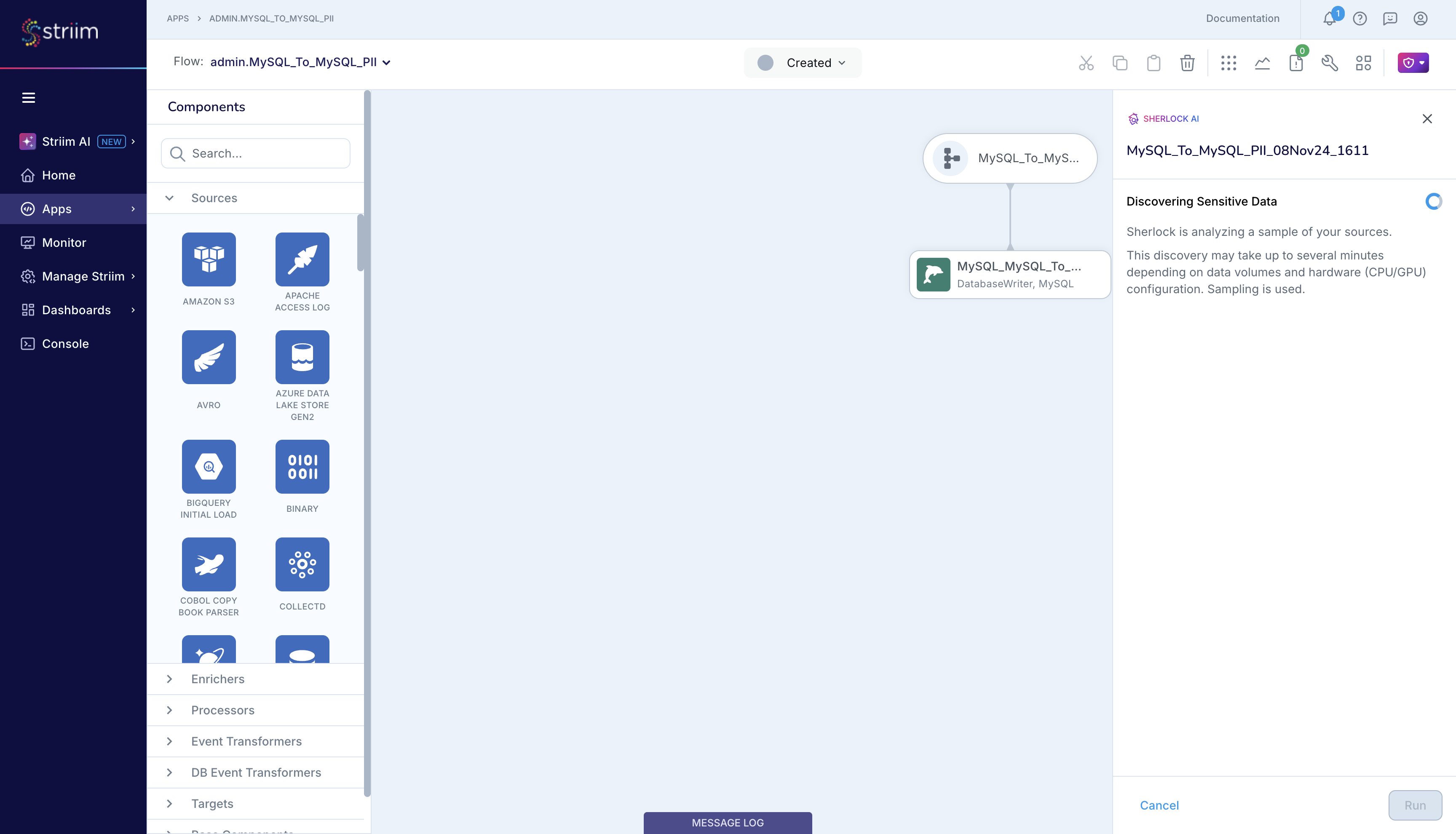Image resolution: width=1456 pixels, height=834 pixels.
Task: Click the line chart metrics icon
Action: [1262, 63]
